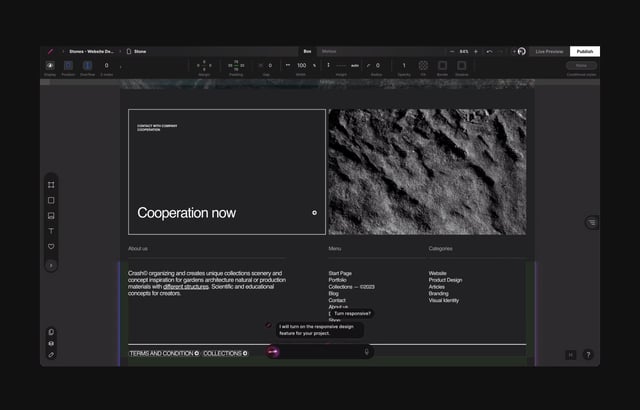Click the AI assistant orb icon
640x410 pixels.
pos(273,351)
